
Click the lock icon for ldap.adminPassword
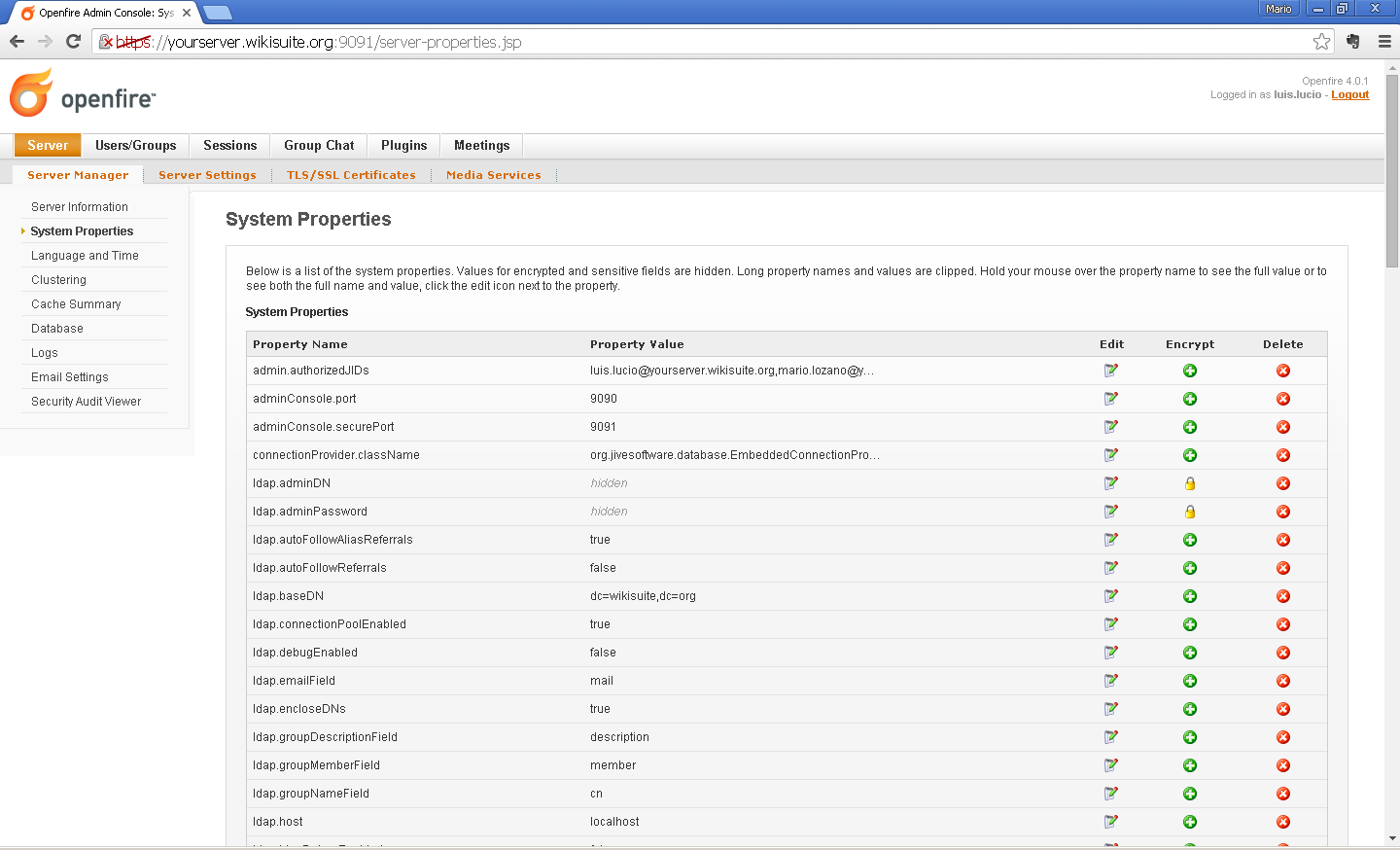click(1190, 512)
